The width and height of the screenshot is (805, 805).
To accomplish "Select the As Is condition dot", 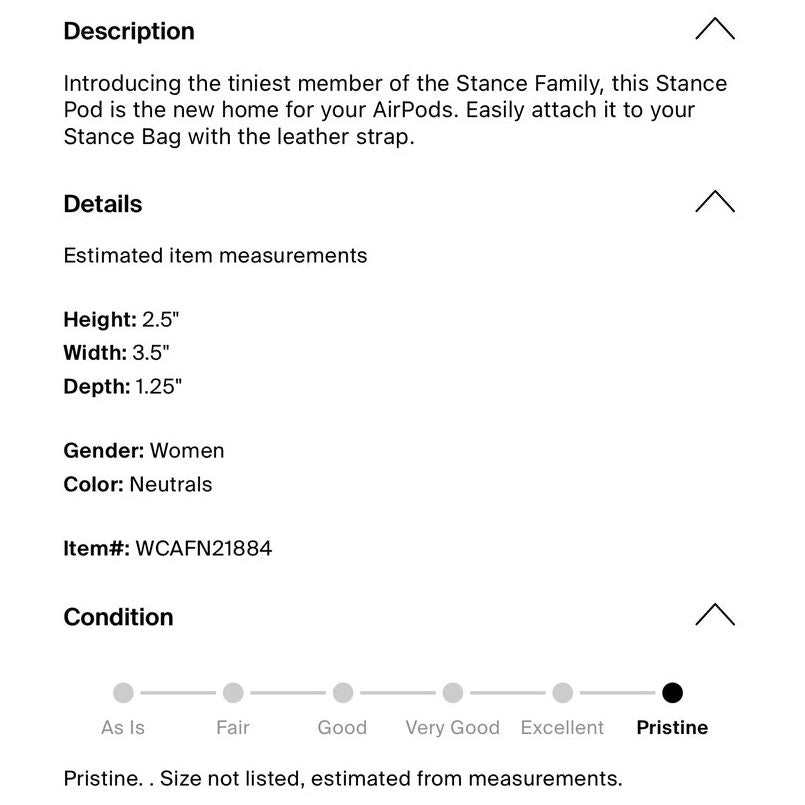I will pyautogui.click(x=123, y=693).
